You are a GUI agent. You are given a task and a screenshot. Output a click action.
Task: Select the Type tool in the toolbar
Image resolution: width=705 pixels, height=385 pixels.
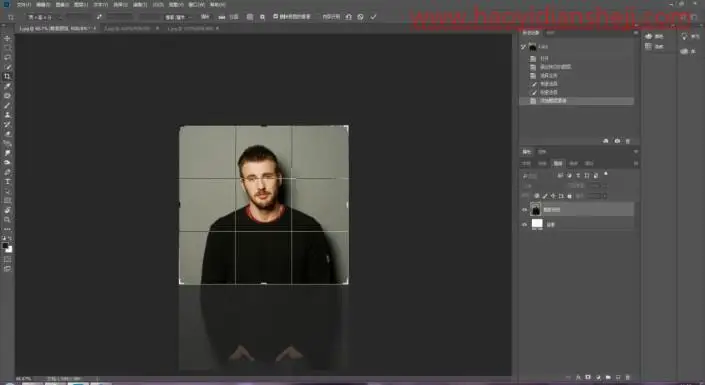(7, 182)
